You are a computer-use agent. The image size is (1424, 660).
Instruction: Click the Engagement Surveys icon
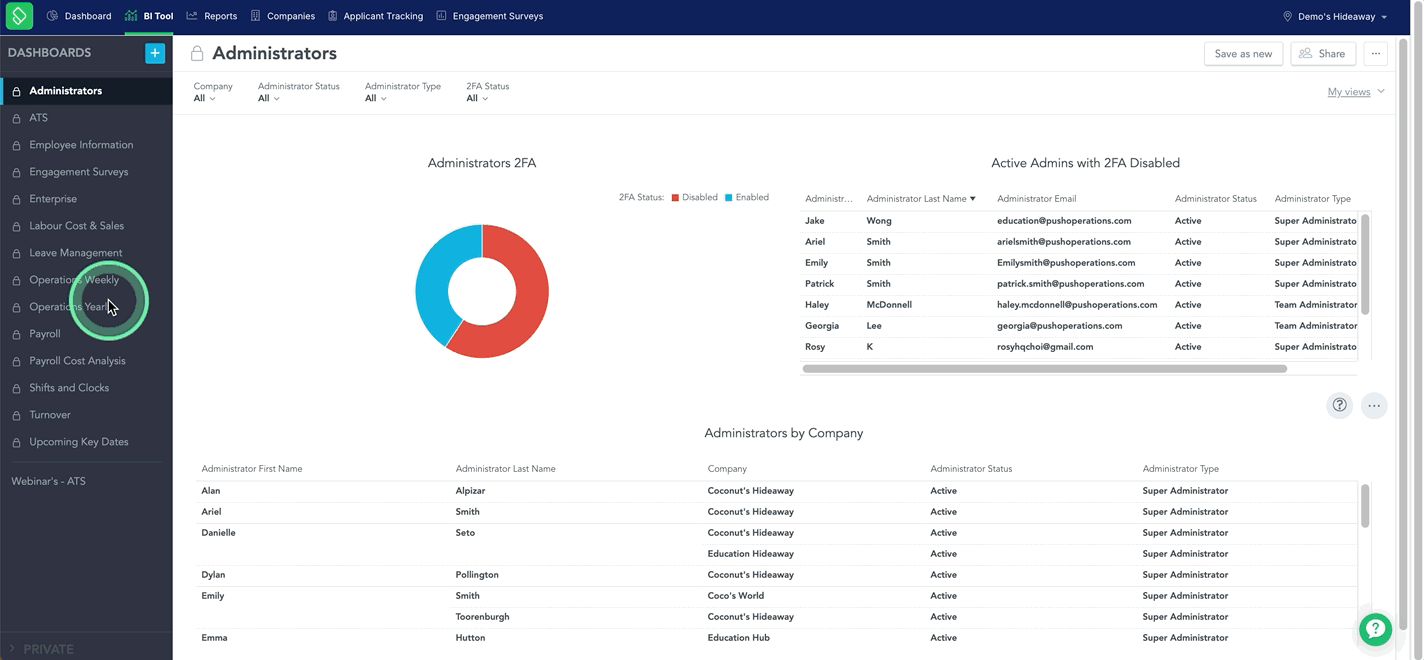click(x=441, y=16)
